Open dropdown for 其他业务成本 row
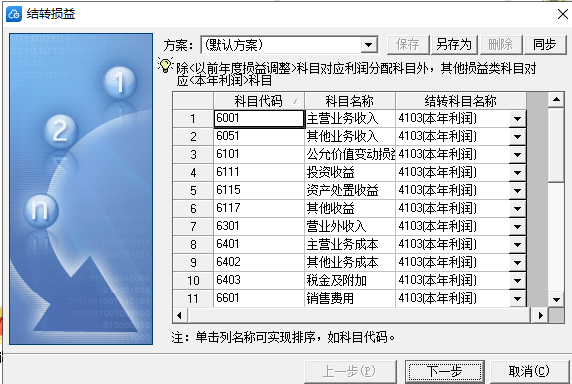572x384 pixels. click(517, 263)
